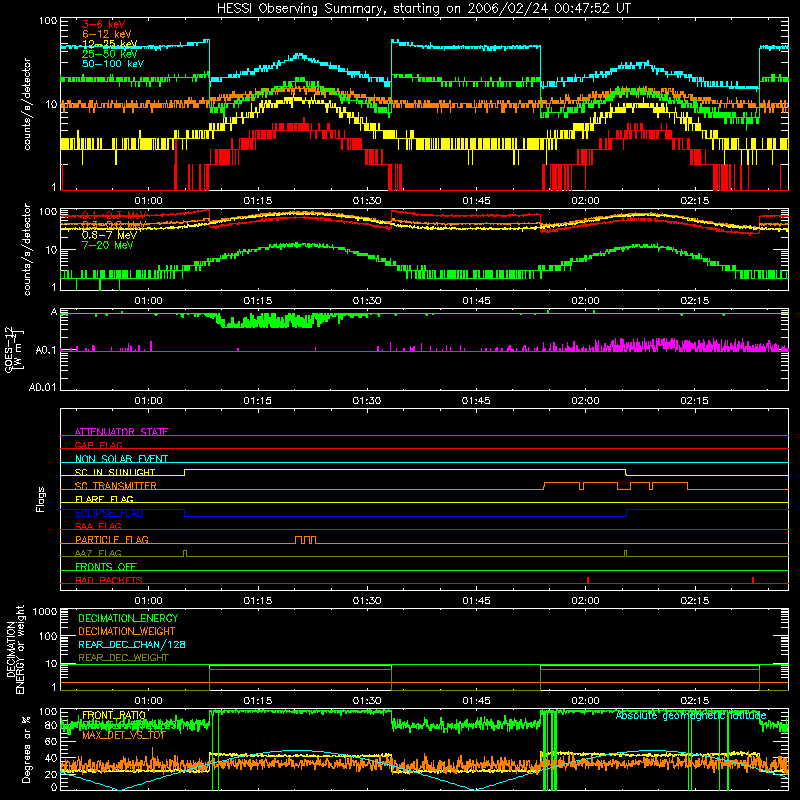Select the GAP_FLAG label
This screenshot has width=800, height=800.
click(98, 445)
